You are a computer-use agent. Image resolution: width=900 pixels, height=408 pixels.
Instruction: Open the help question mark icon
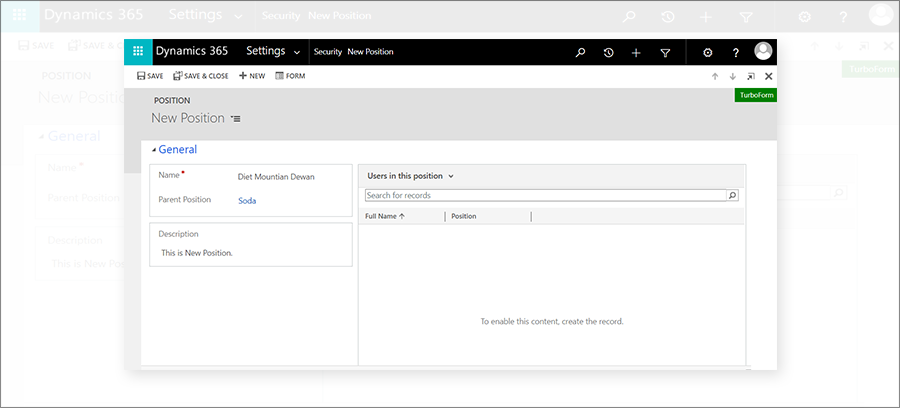coord(736,52)
